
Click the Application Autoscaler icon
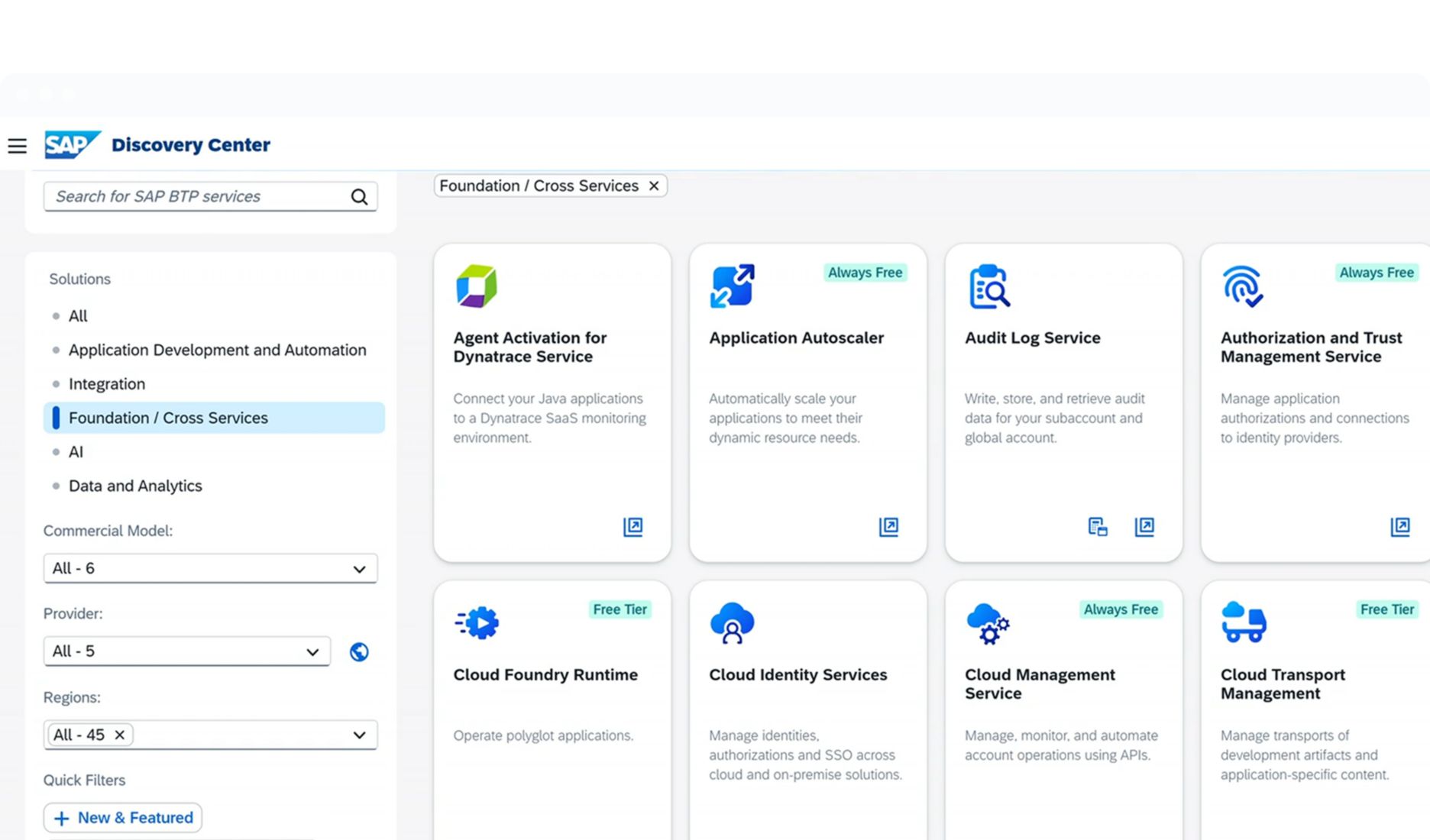click(x=733, y=286)
